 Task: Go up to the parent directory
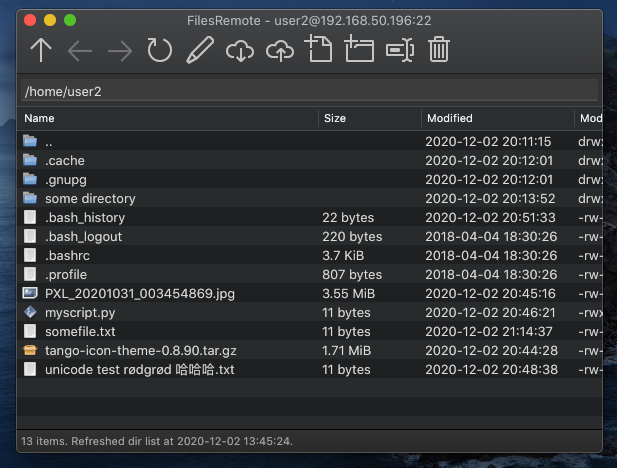tap(41, 50)
